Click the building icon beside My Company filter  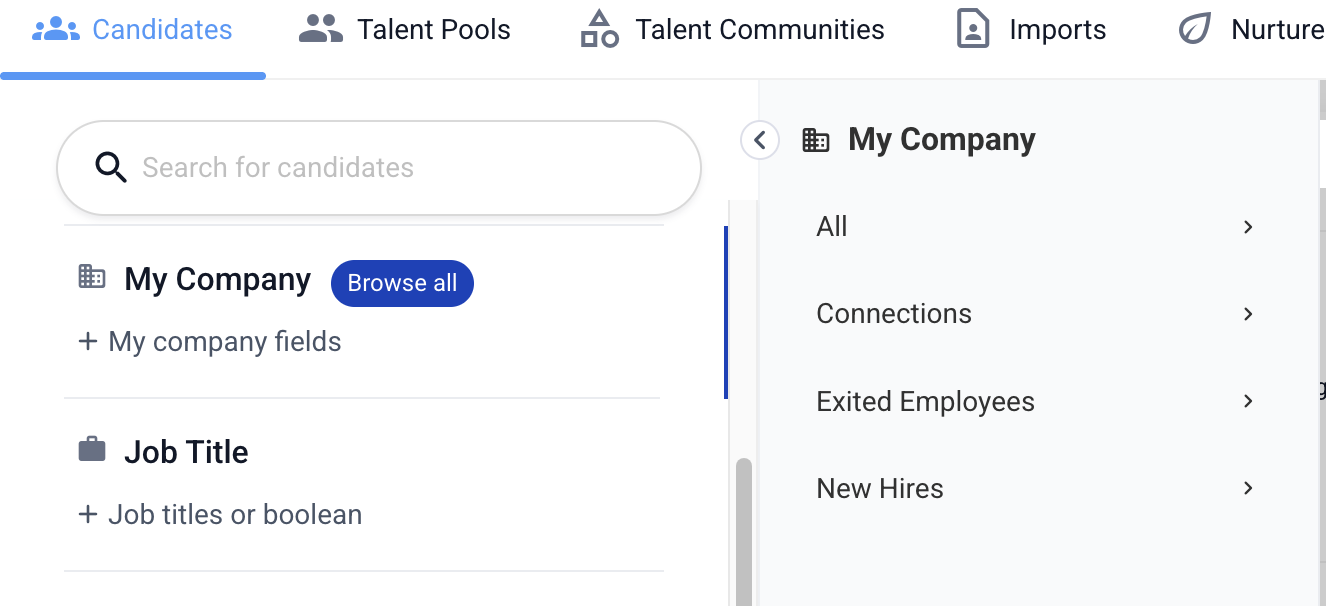(x=92, y=277)
